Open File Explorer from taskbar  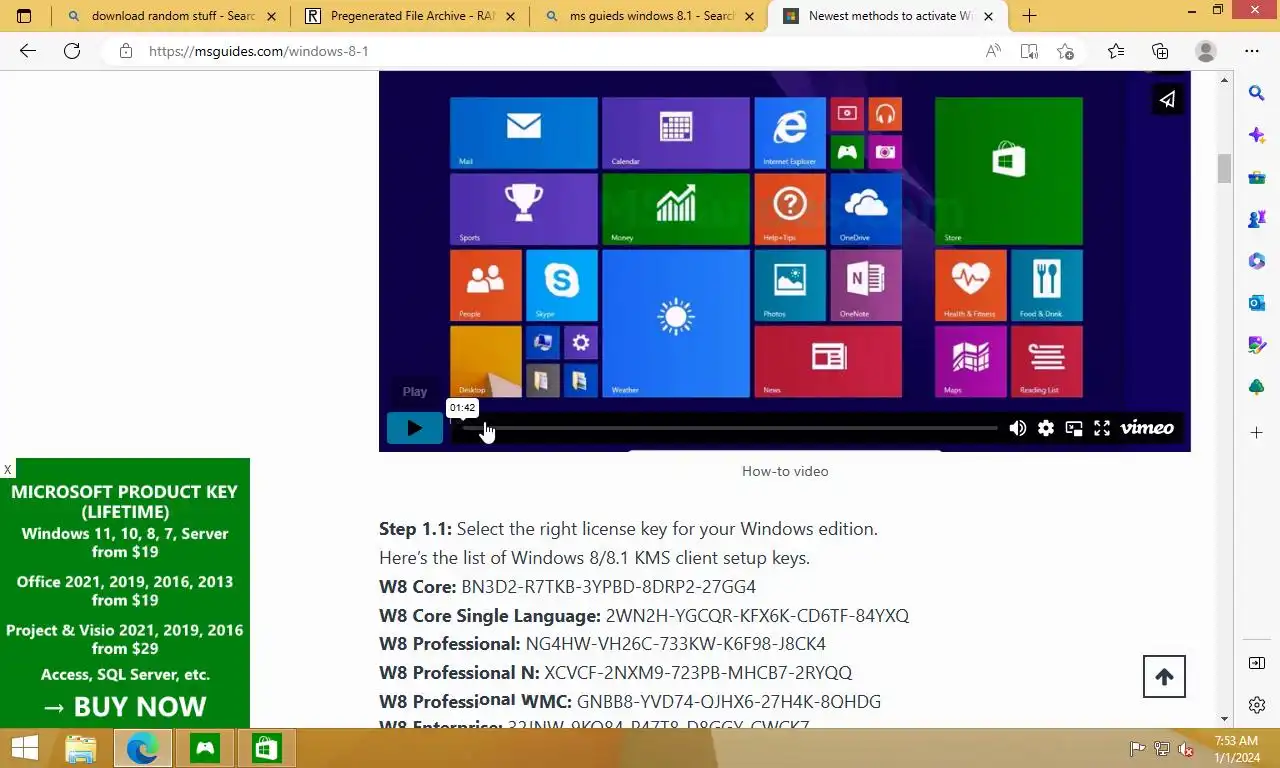[x=80, y=748]
